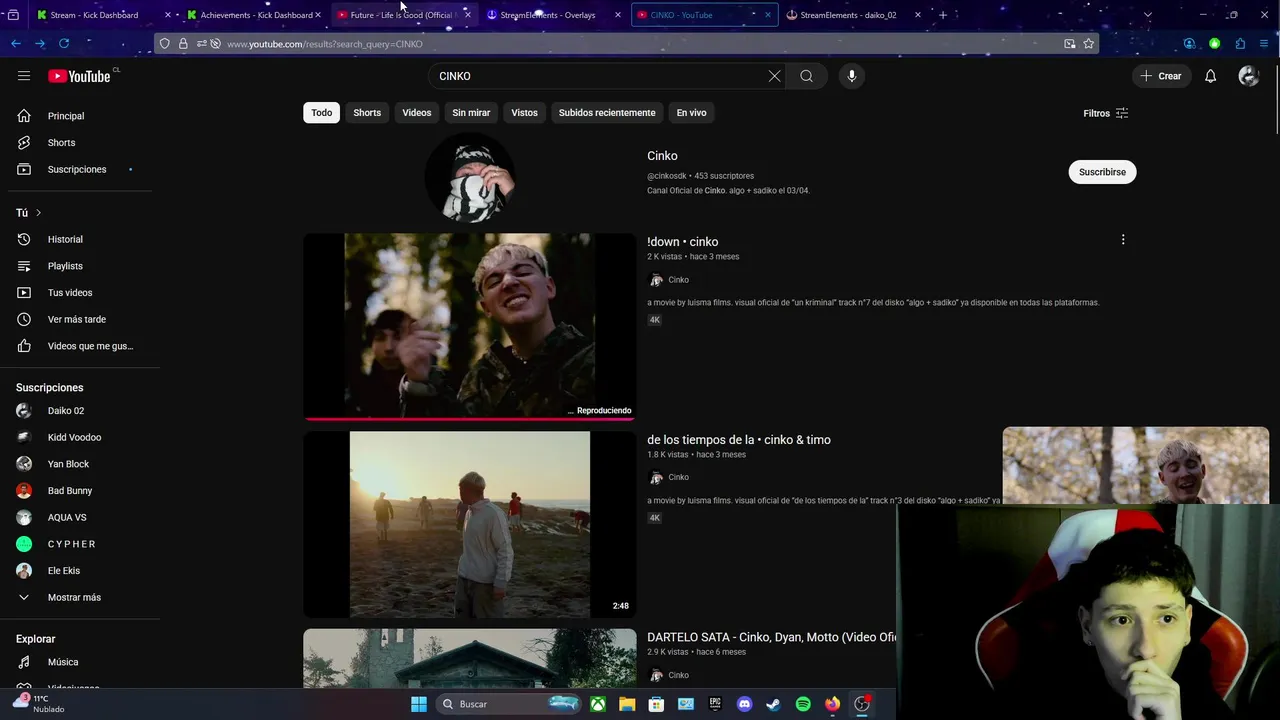The image size is (1280, 720).
Task: Select the Todo filter chip
Action: (321, 113)
